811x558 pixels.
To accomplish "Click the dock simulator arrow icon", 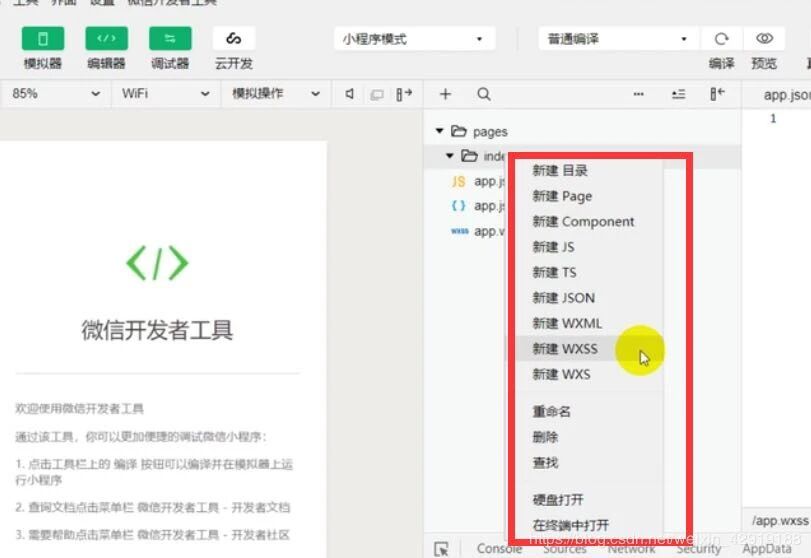I will pos(404,94).
